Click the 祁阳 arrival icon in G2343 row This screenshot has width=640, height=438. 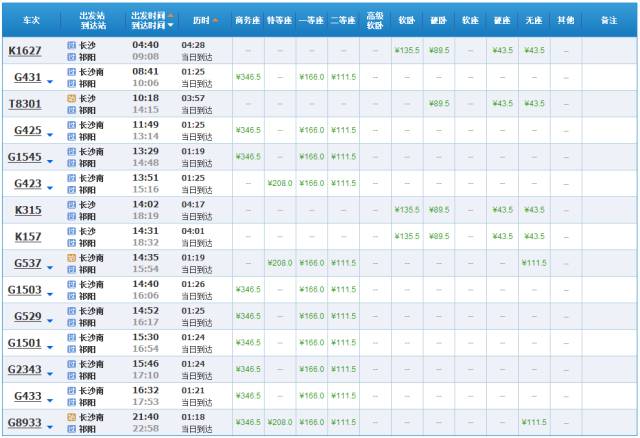click(x=71, y=375)
